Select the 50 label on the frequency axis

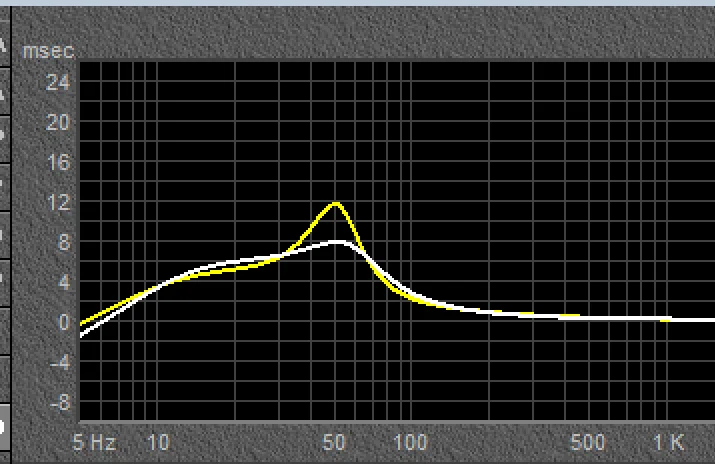click(x=336, y=442)
